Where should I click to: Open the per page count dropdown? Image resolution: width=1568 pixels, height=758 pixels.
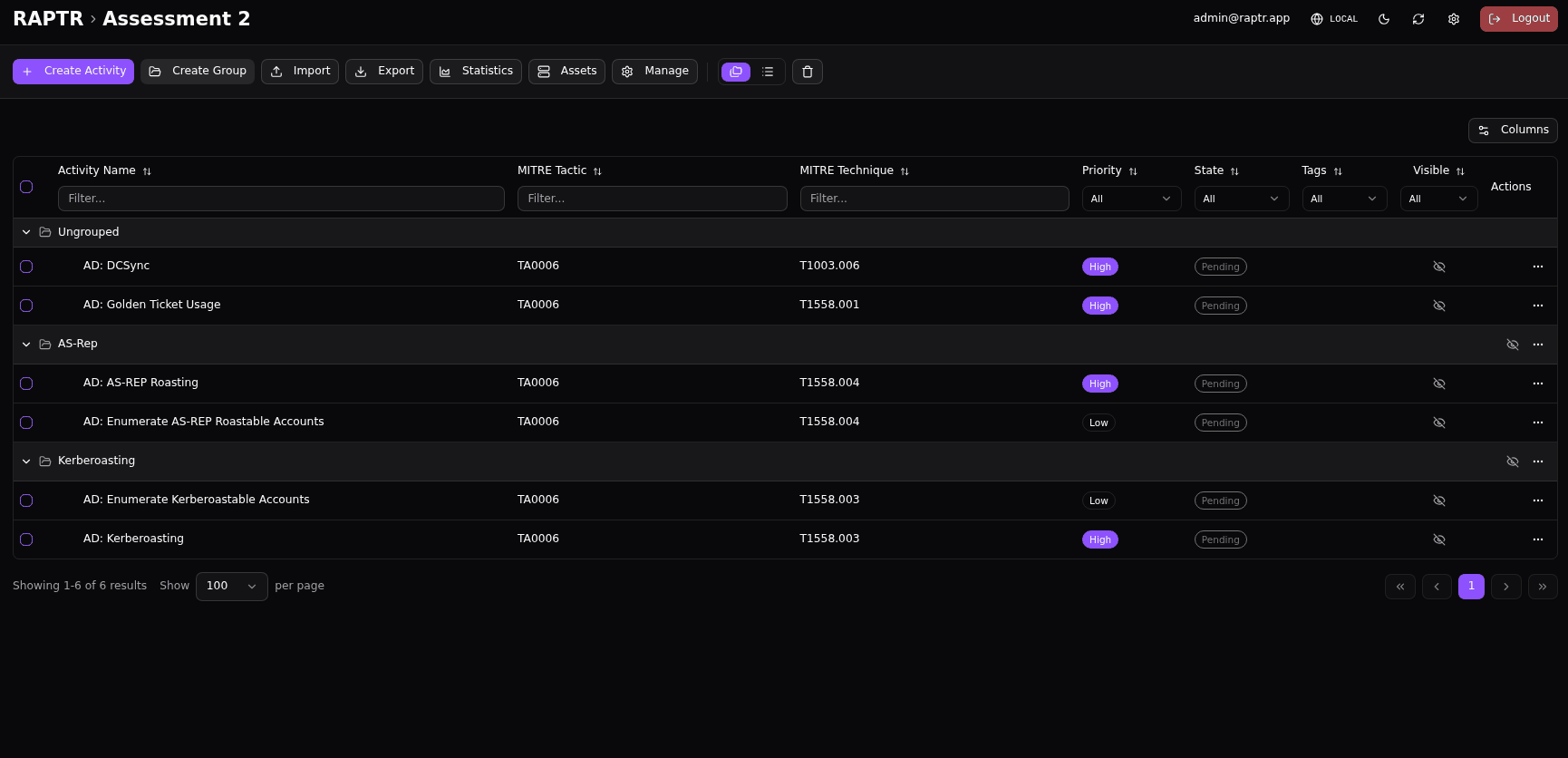pos(231,587)
